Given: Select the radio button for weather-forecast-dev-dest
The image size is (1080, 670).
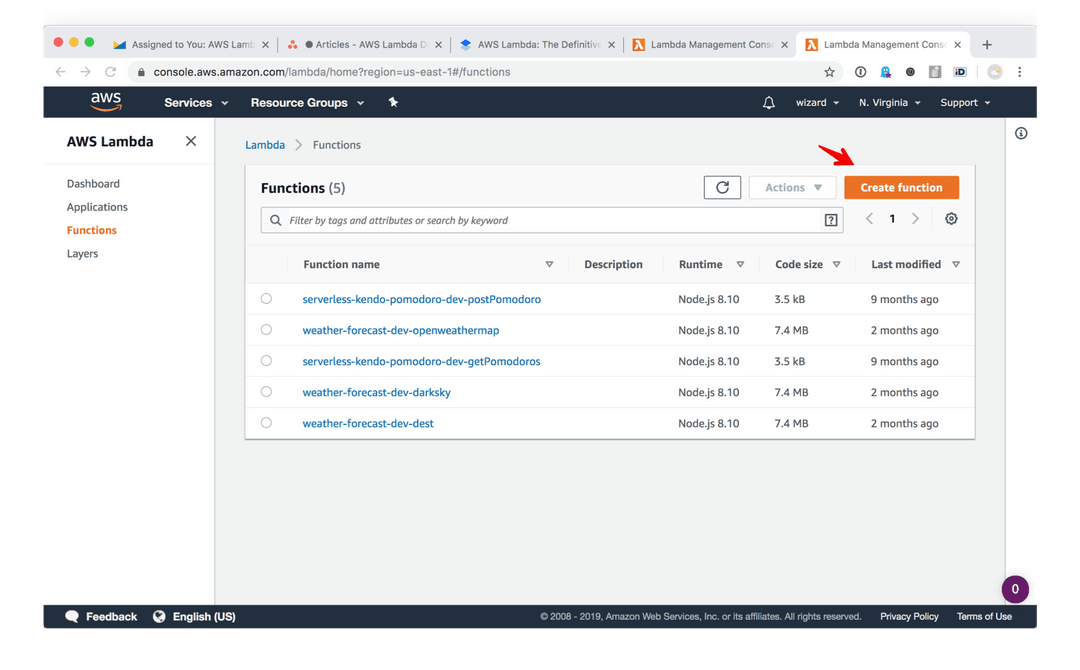Looking at the screenshot, I should click(x=265, y=423).
